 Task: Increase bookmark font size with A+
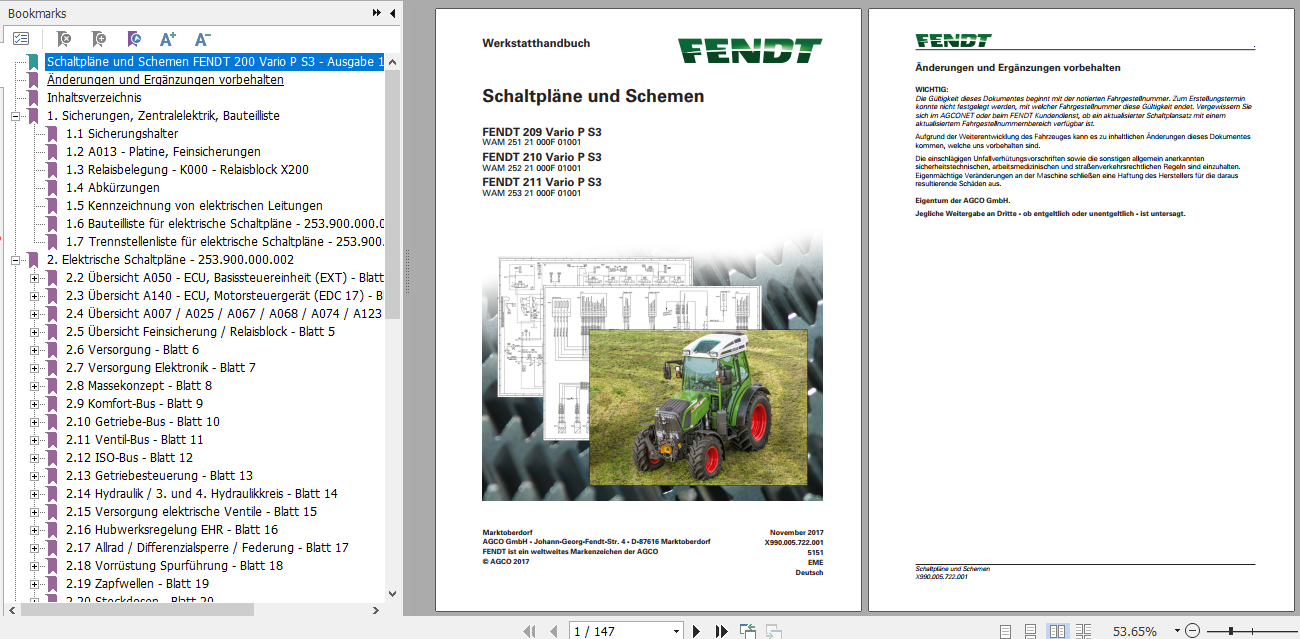[x=167, y=39]
